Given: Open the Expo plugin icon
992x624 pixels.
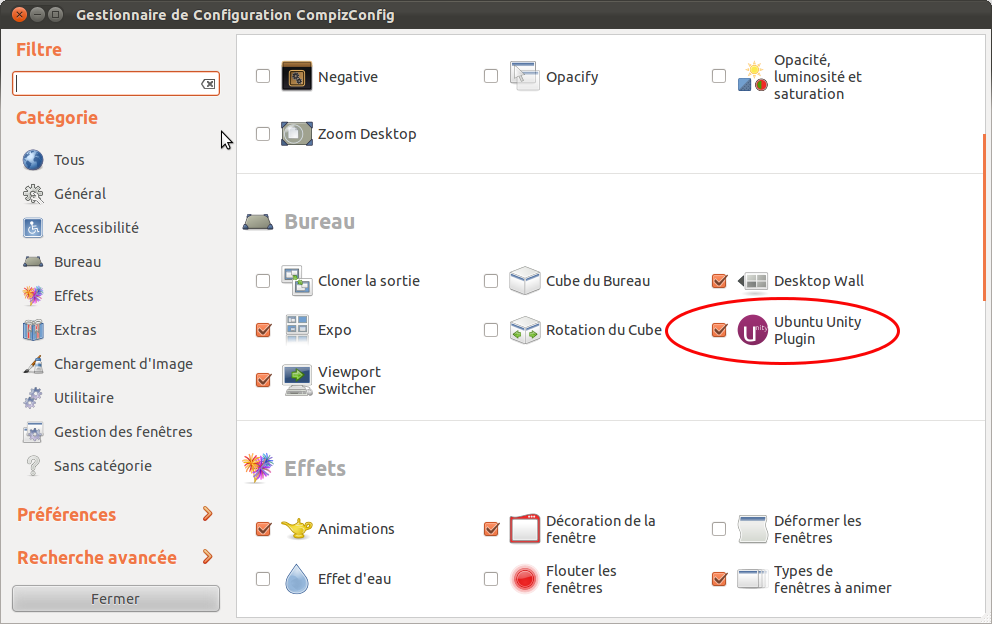Looking at the screenshot, I should 297,330.
